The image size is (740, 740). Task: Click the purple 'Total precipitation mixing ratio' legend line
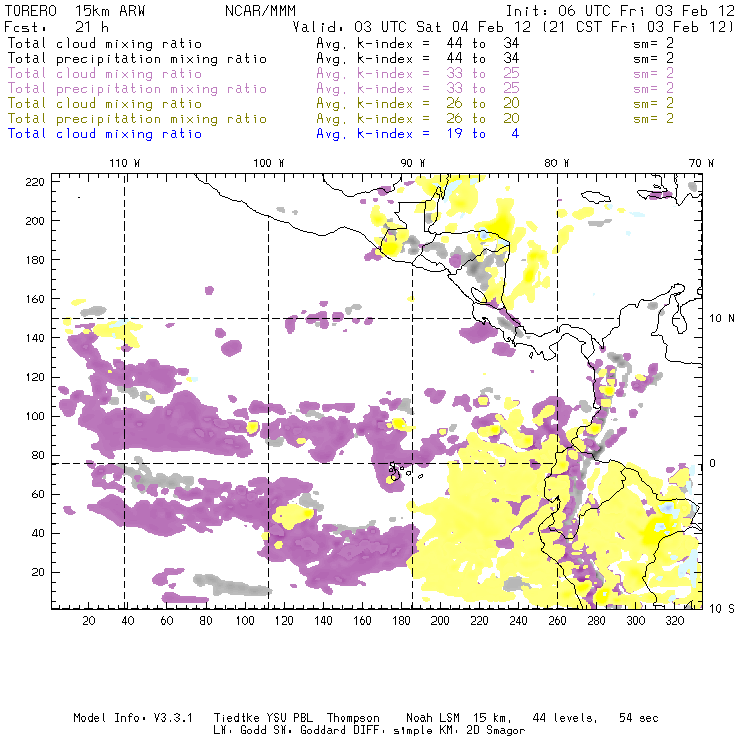coord(137,89)
